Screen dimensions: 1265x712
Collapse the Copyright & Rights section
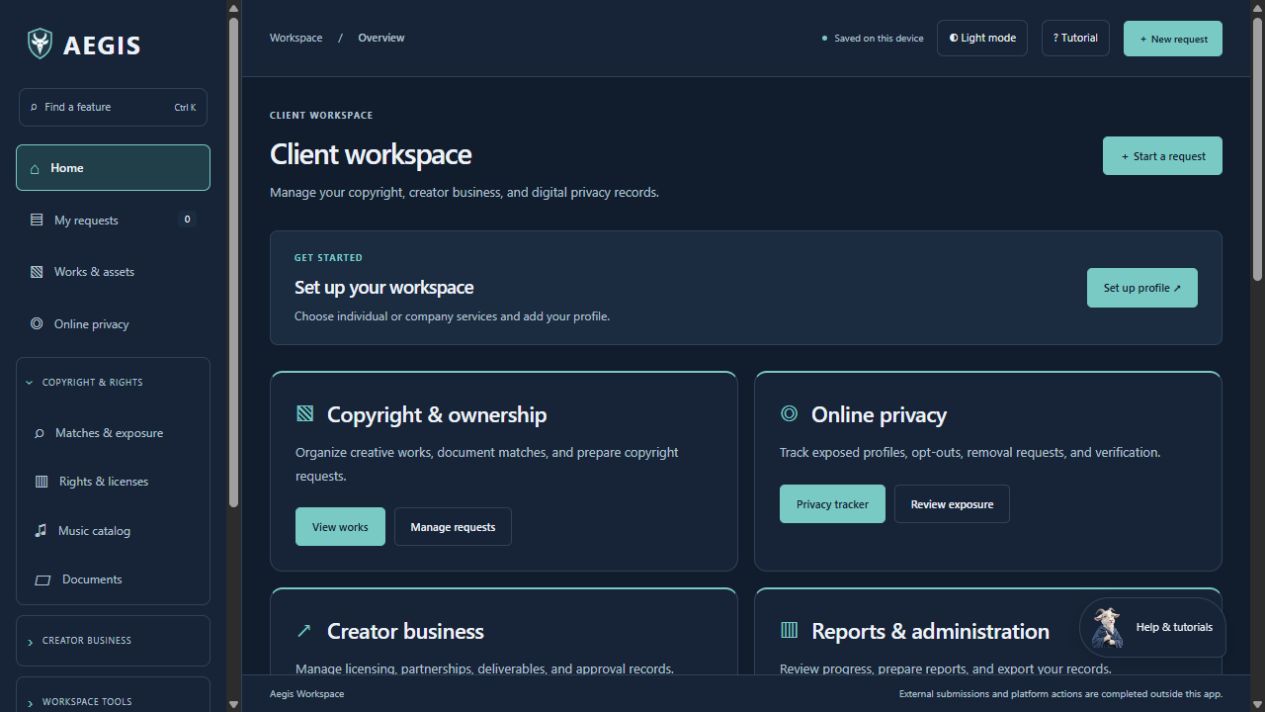click(x=113, y=382)
